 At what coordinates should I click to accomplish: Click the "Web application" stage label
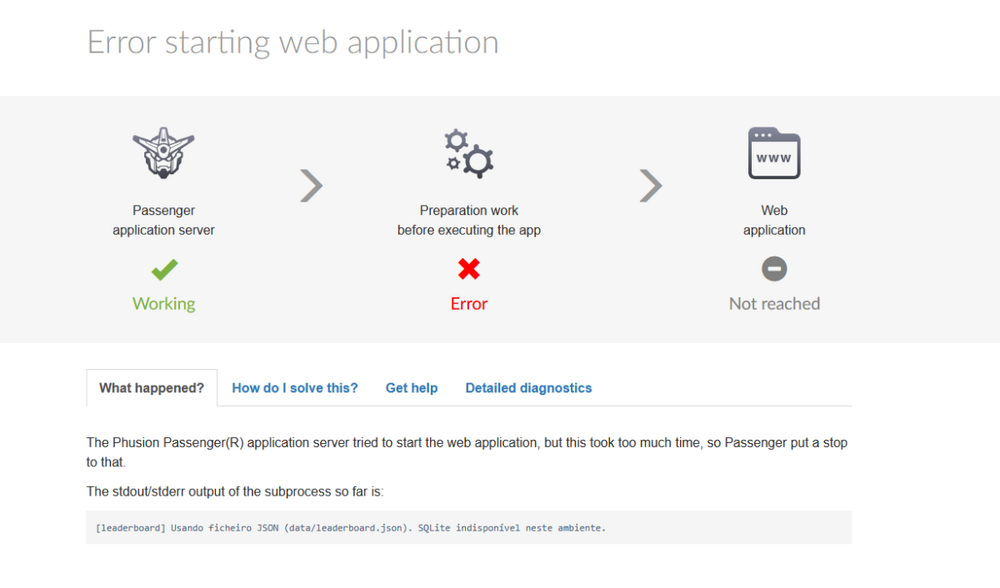point(774,220)
